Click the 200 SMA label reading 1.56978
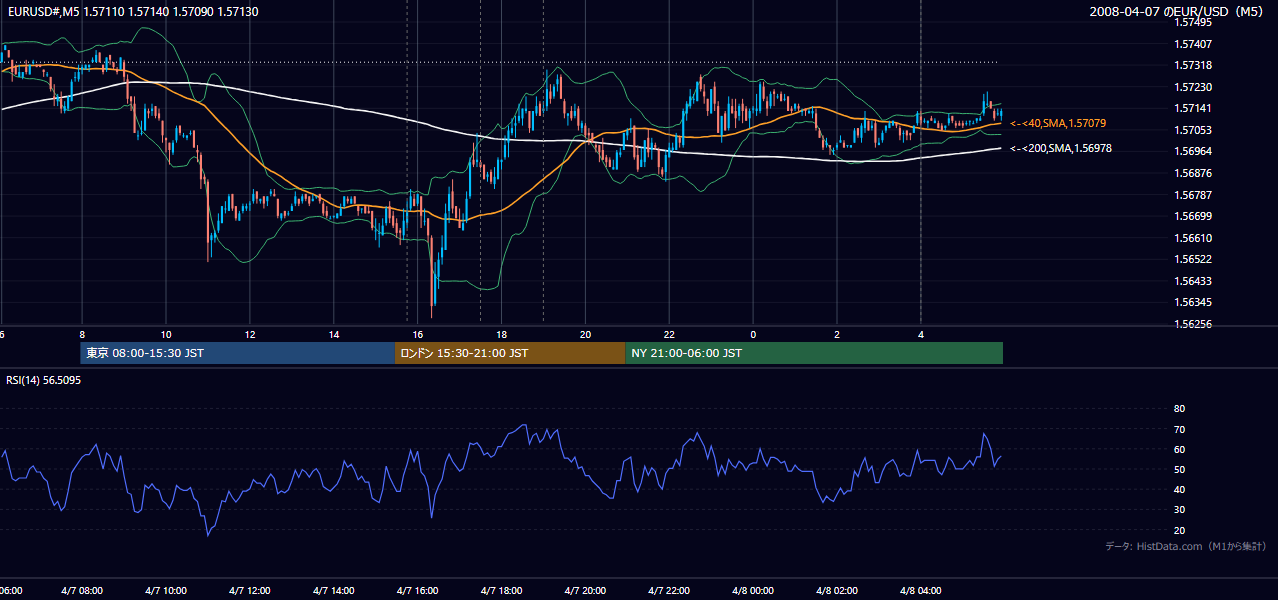 [x=1060, y=148]
